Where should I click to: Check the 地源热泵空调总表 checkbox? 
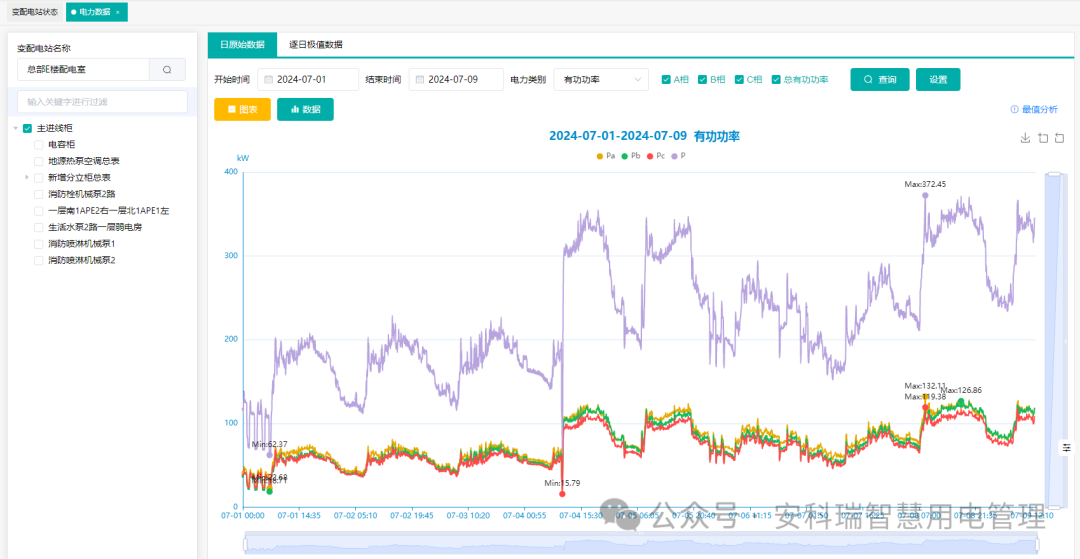pyautogui.click(x=39, y=161)
